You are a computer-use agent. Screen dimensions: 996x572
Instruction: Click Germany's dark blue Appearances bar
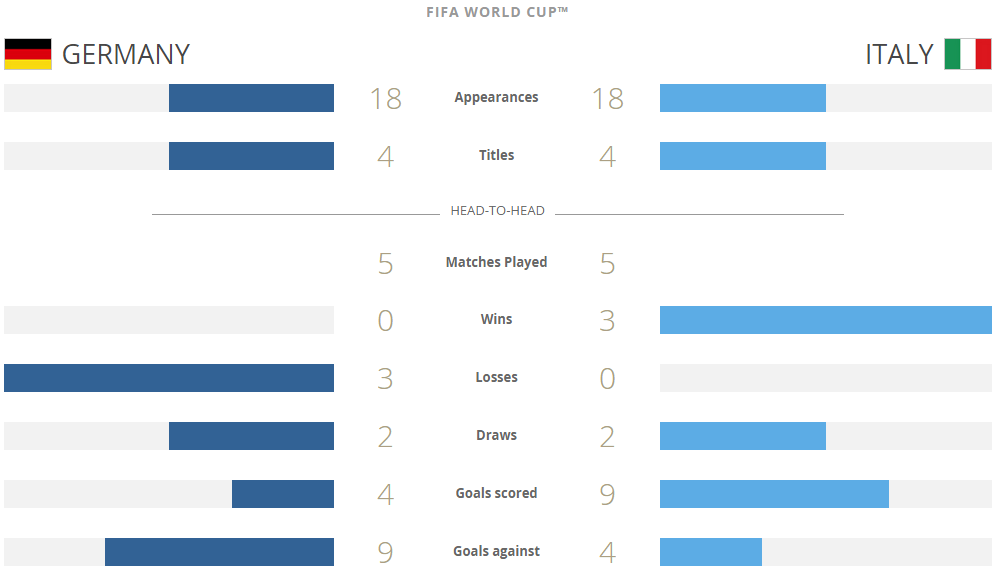[251, 98]
